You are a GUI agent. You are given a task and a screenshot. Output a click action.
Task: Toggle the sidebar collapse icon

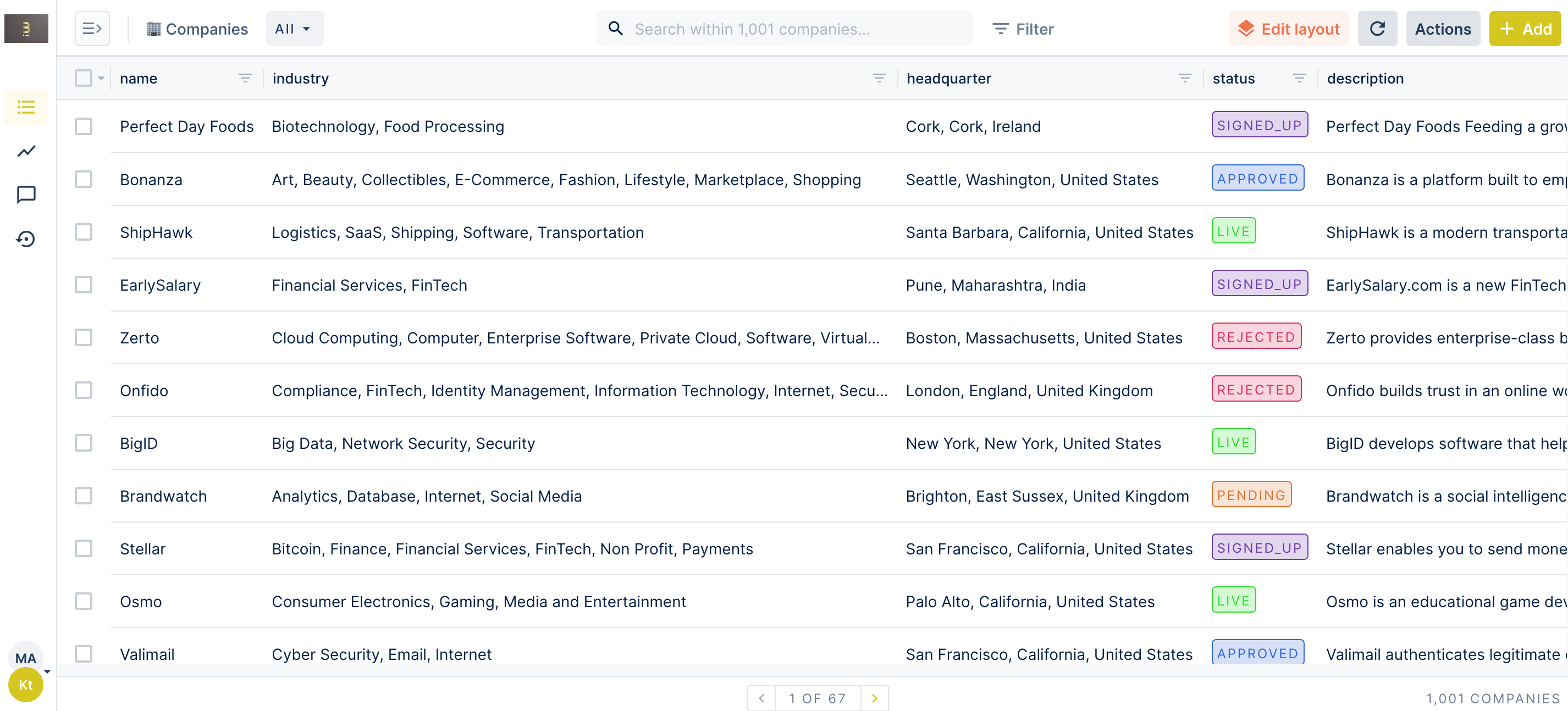pos(92,29)
